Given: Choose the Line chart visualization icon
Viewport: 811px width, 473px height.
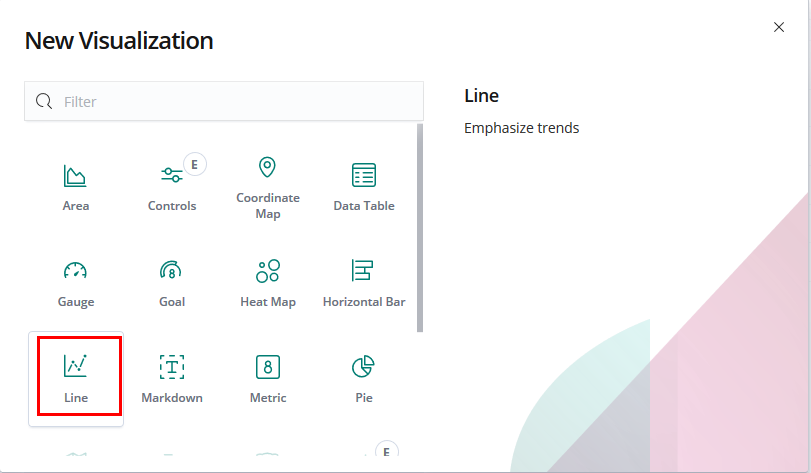Looking at the screenshot, I should pyautogui.click(x=76, y=366).
